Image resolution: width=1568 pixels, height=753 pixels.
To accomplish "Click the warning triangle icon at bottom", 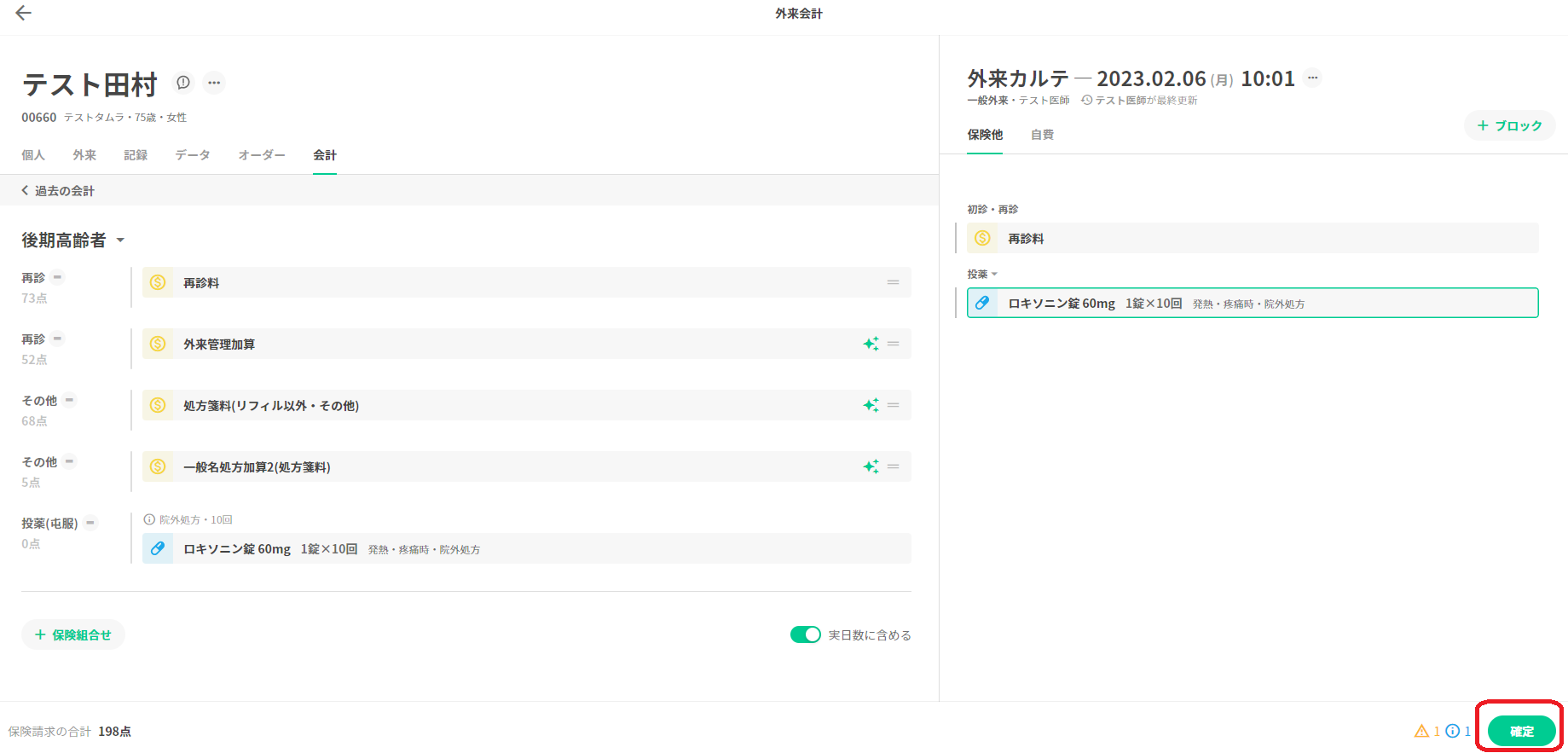I will pyautogui.click(x=1421, y=731).
